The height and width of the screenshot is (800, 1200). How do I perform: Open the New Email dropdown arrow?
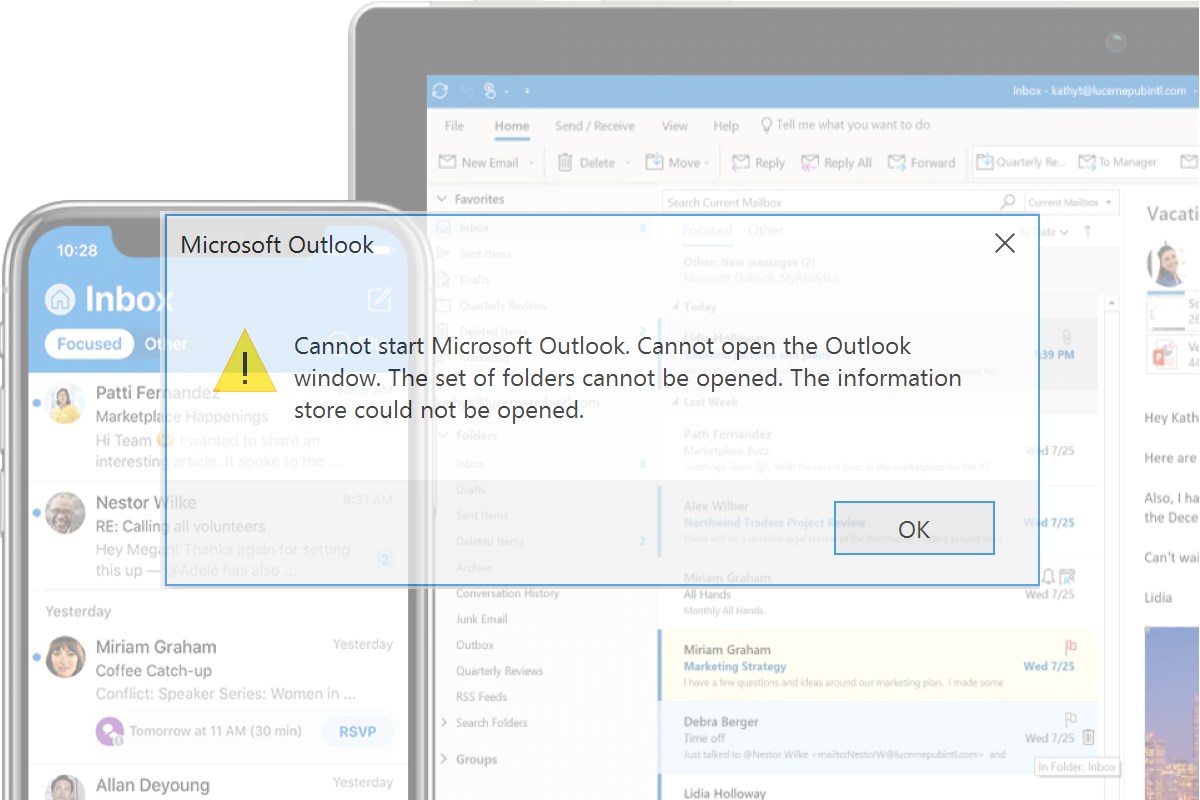[x=531, y=163]
